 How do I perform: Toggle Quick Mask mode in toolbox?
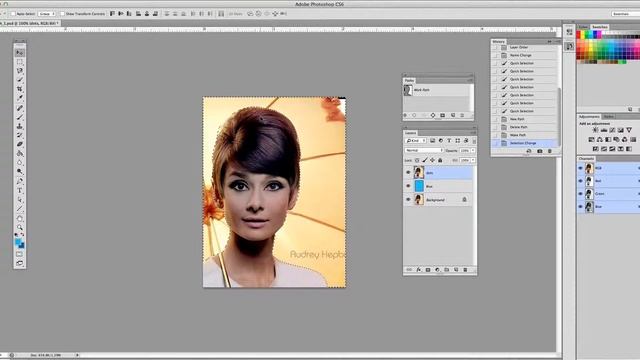click(x=20, y=254)
